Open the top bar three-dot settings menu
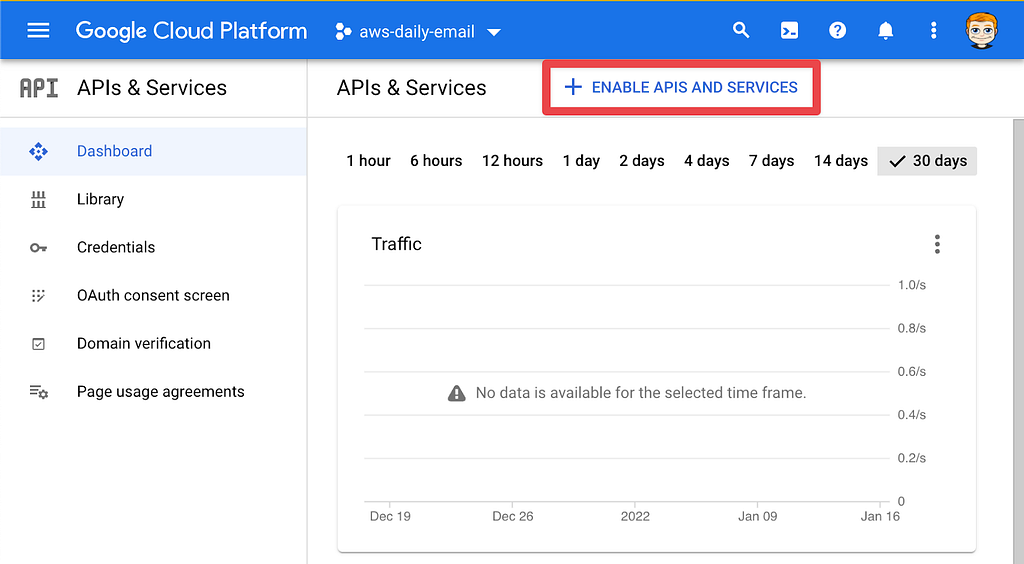This screenshot has height=564, width=1024. [933, 31]
